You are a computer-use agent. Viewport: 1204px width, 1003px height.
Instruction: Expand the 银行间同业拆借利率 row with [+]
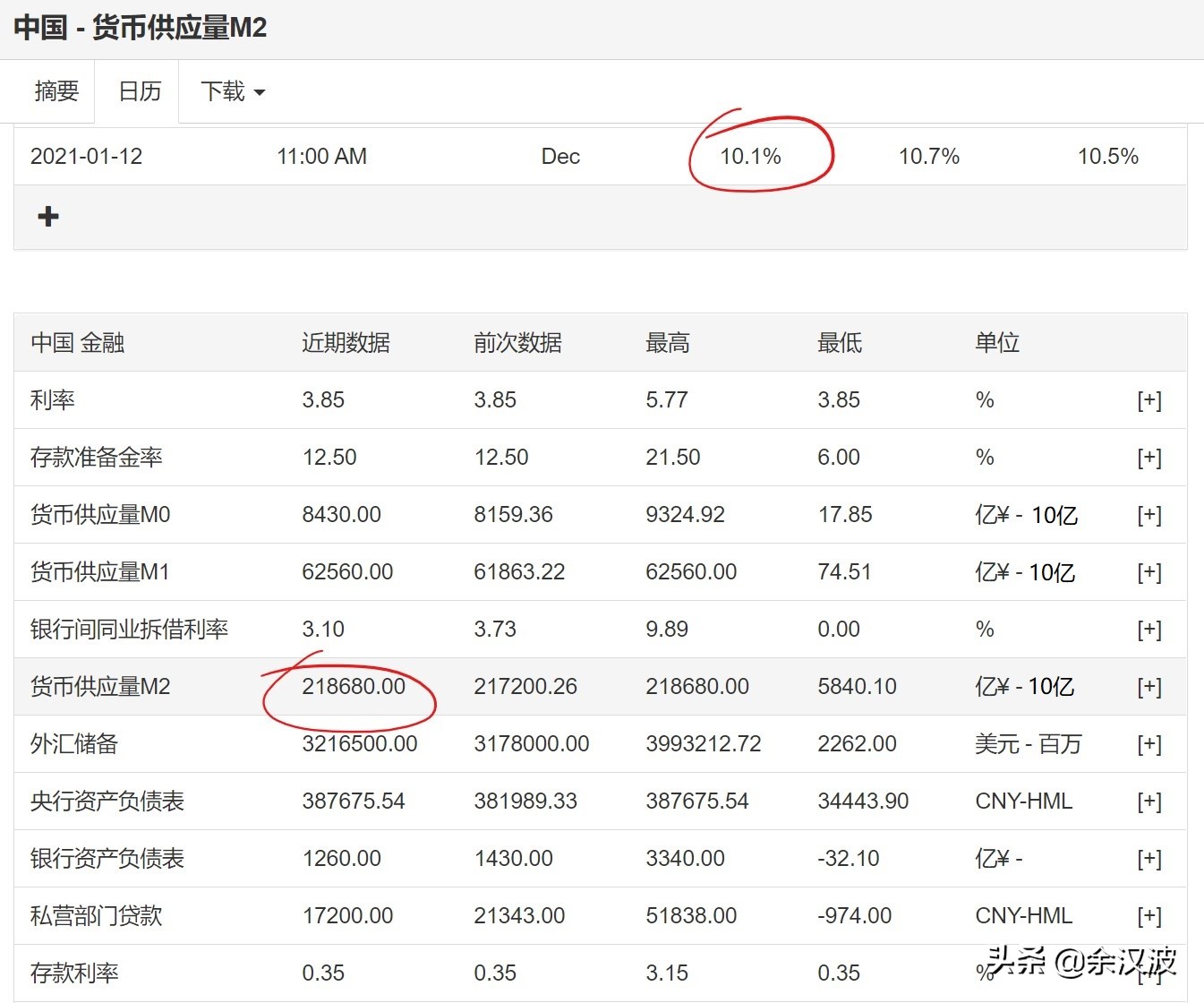[x=1148, y=630]
